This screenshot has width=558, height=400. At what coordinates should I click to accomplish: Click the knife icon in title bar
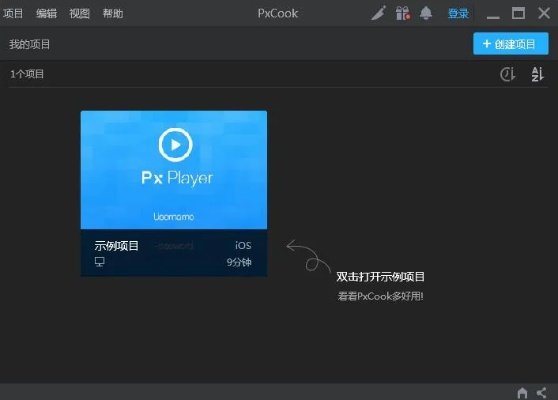click(378, 14)
